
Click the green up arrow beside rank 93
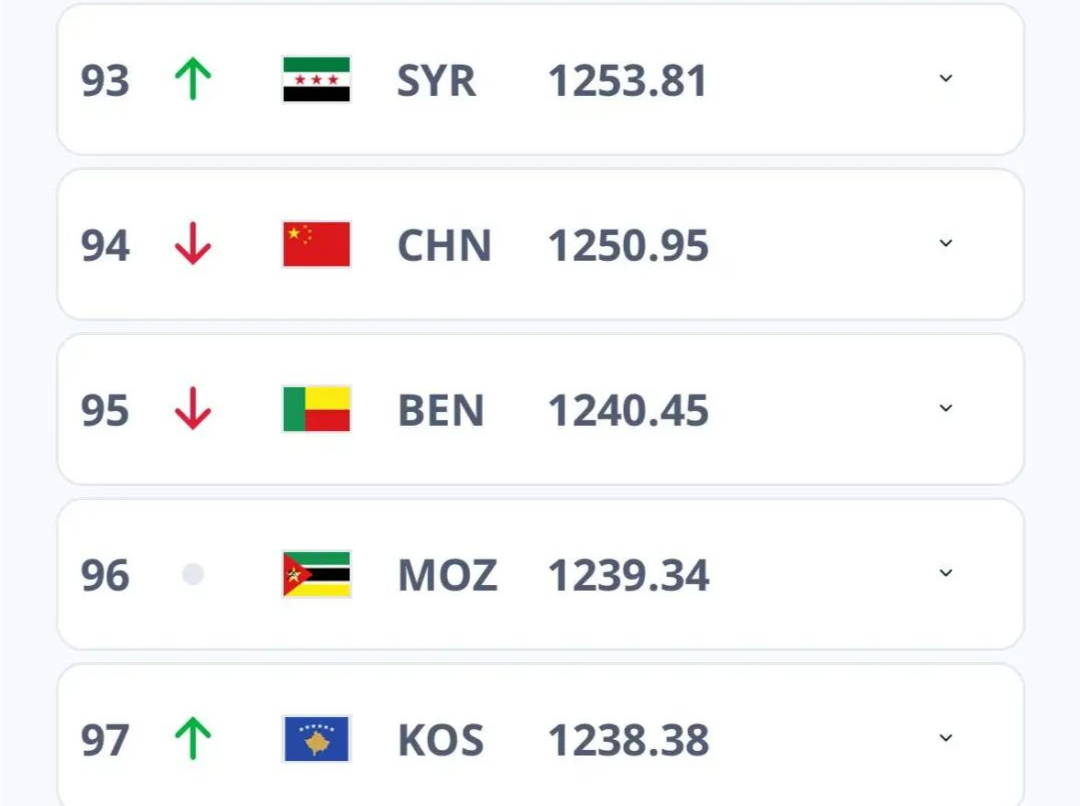pyautogui.click(x=193, y=79)
